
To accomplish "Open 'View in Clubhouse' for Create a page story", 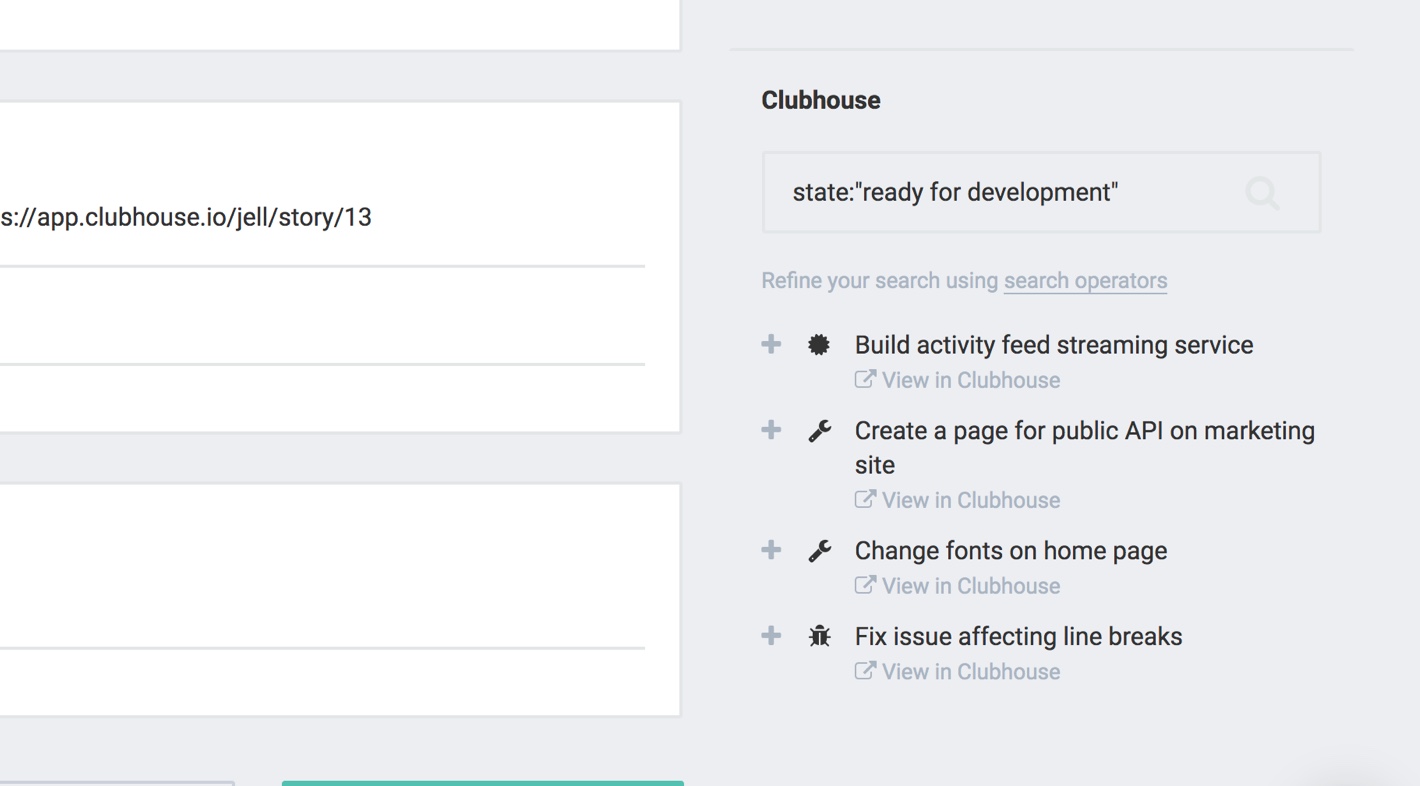I will [971, 500].
